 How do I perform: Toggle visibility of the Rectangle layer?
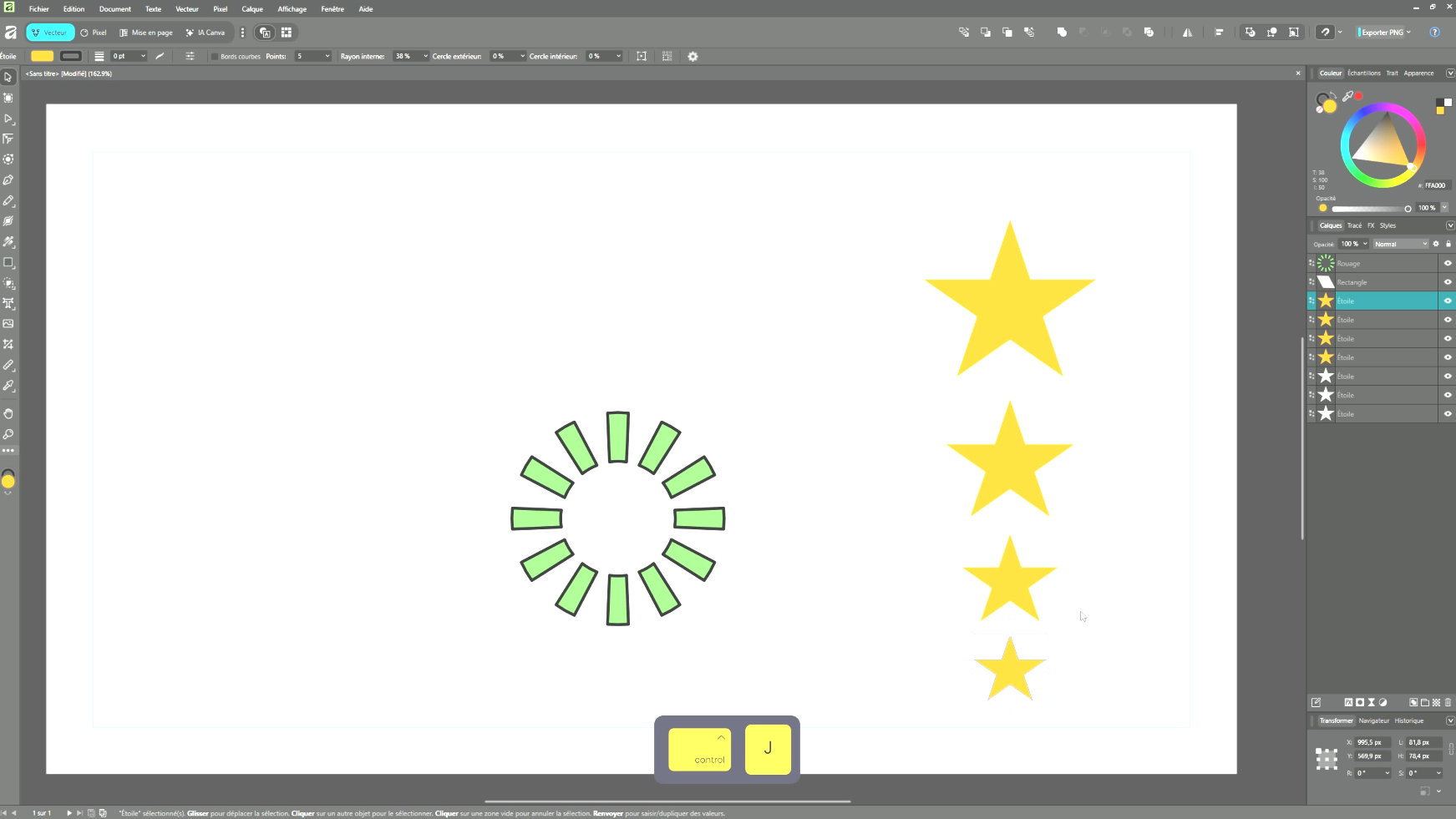(x=1448, y=282)
